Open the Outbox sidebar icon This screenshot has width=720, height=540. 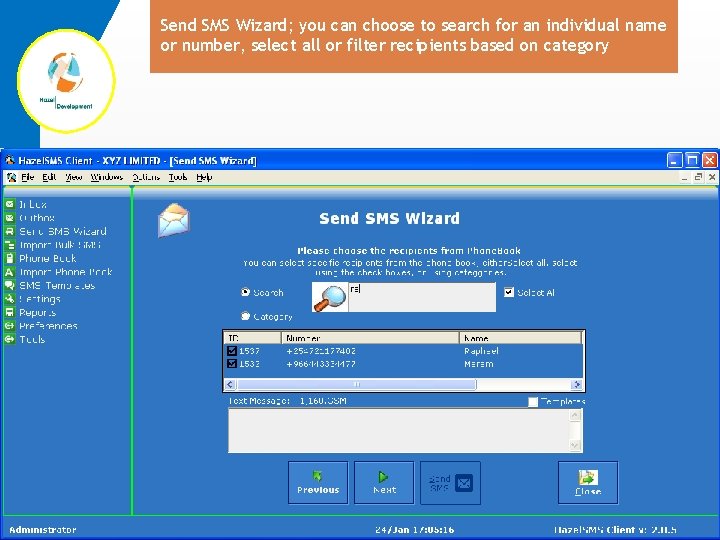[10, 218]
